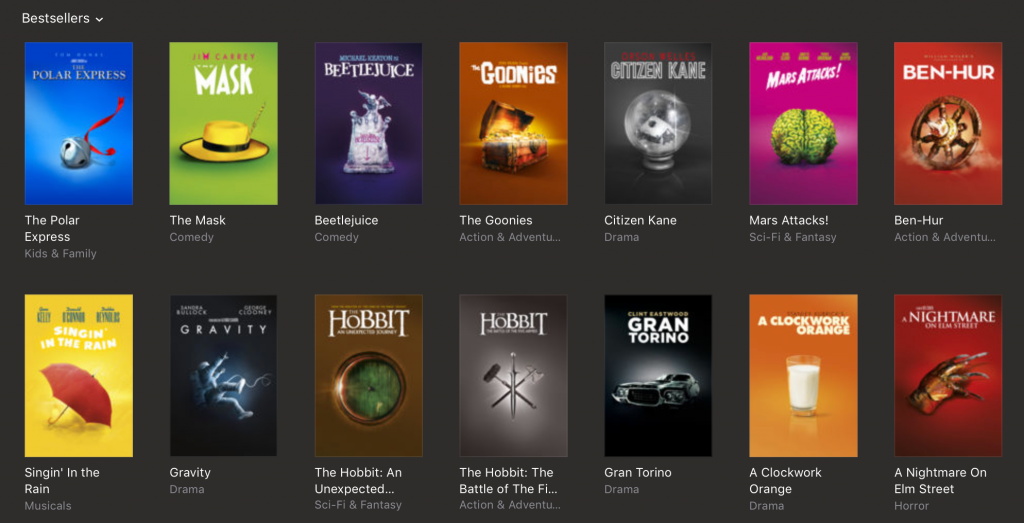The image size is (1024, 523).
Task: Click The Polar Express title text
Action: click(x=52, y=229)
